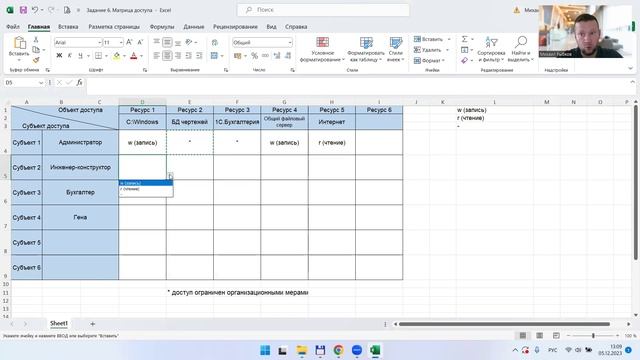The height and width of the screenshot is (360, 640).
Task: Open the font size dropdown
Action: pyautogui.click(x=121, y=42)
